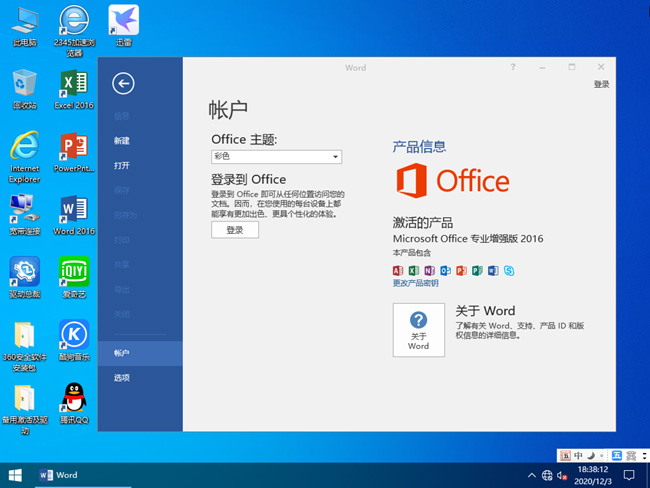Image resolution: width=650 pixels, height=488 pixels.
Task: Select the 爱奇艺 iQIYI desktop icon
Action: click(74, 278)
